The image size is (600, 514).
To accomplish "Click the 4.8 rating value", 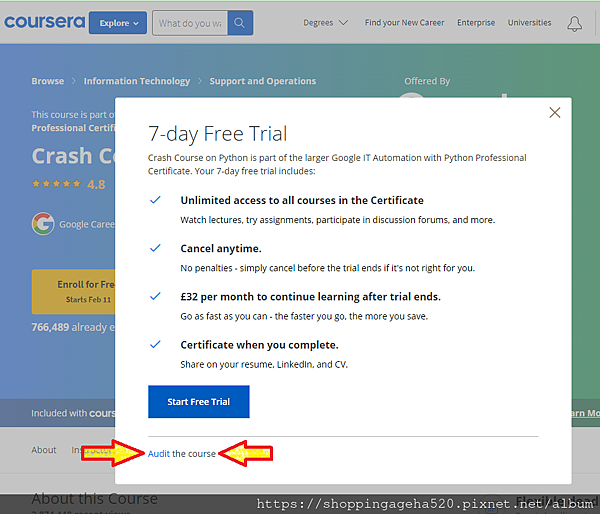I will (96, 184).
